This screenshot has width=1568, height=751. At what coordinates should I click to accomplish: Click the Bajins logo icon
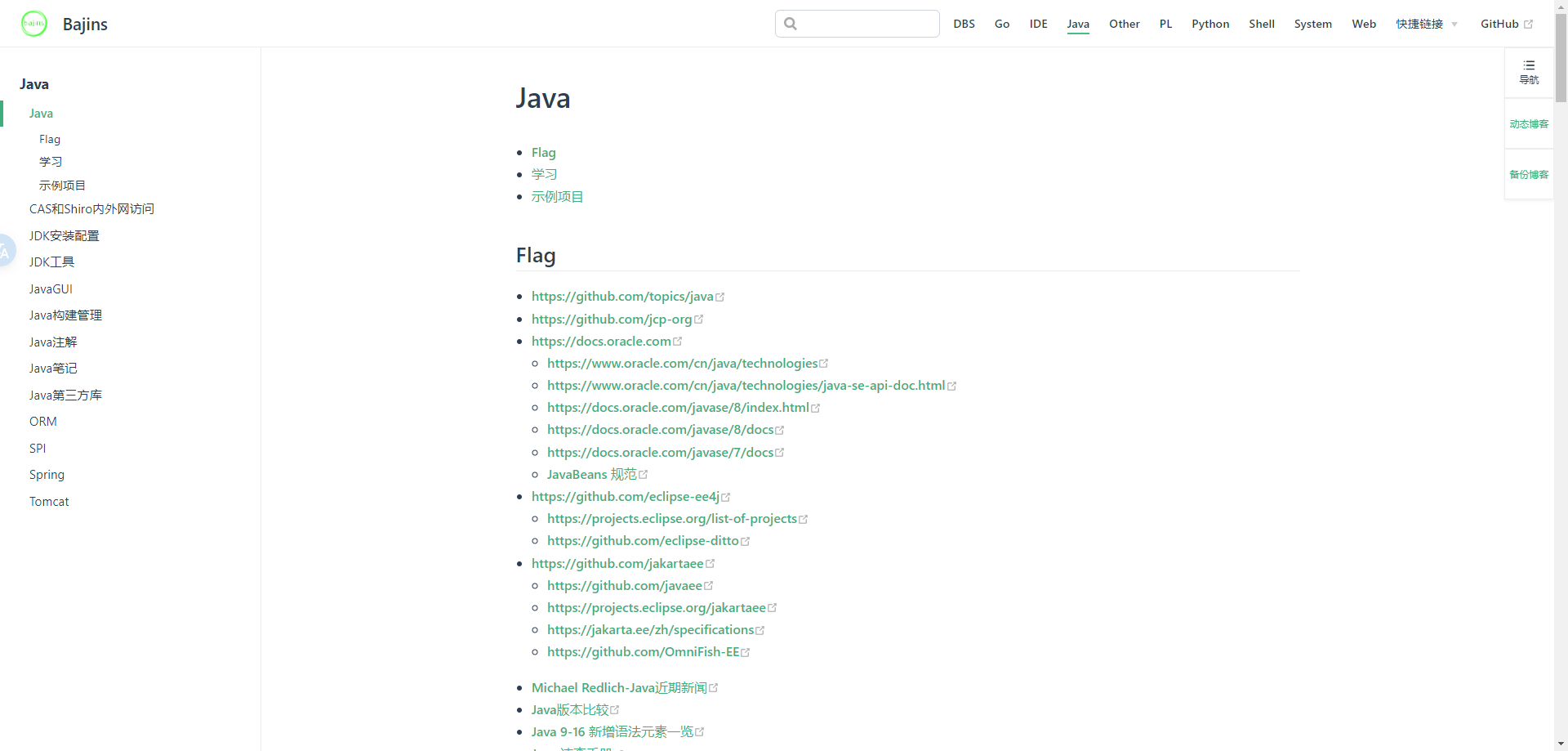click(x=34, y=24)
